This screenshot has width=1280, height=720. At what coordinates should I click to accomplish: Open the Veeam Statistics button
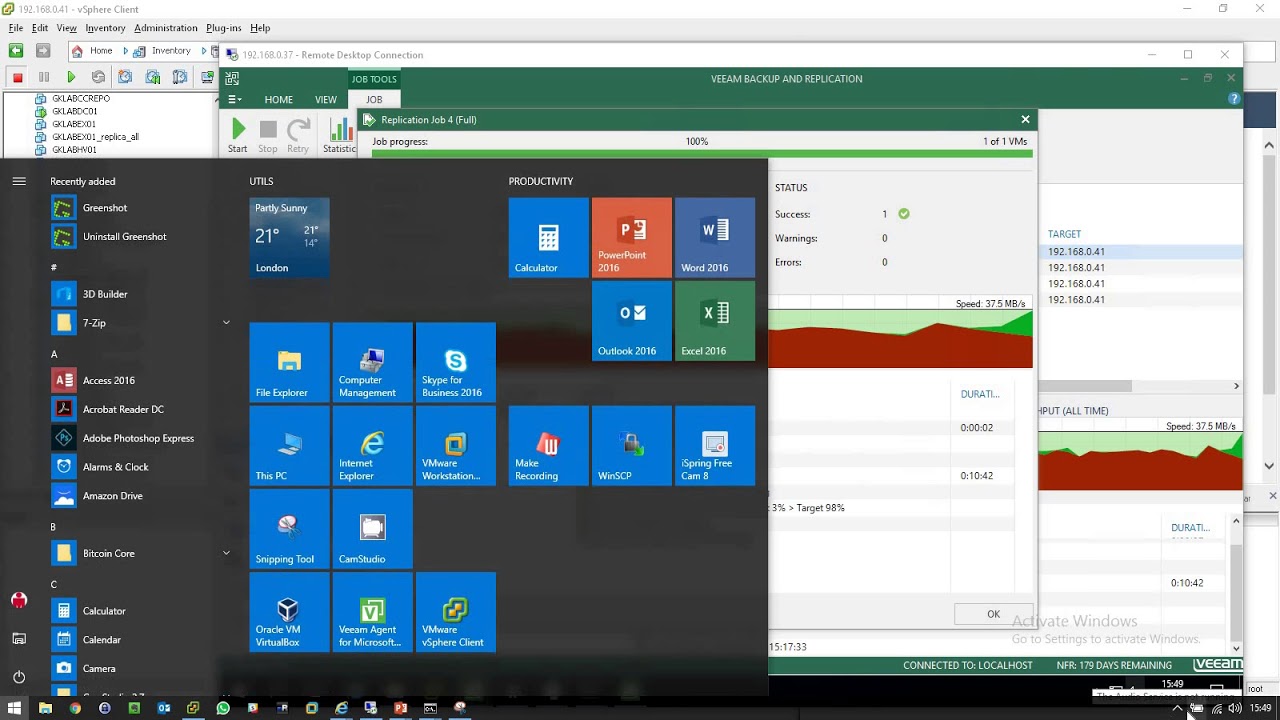339,136
